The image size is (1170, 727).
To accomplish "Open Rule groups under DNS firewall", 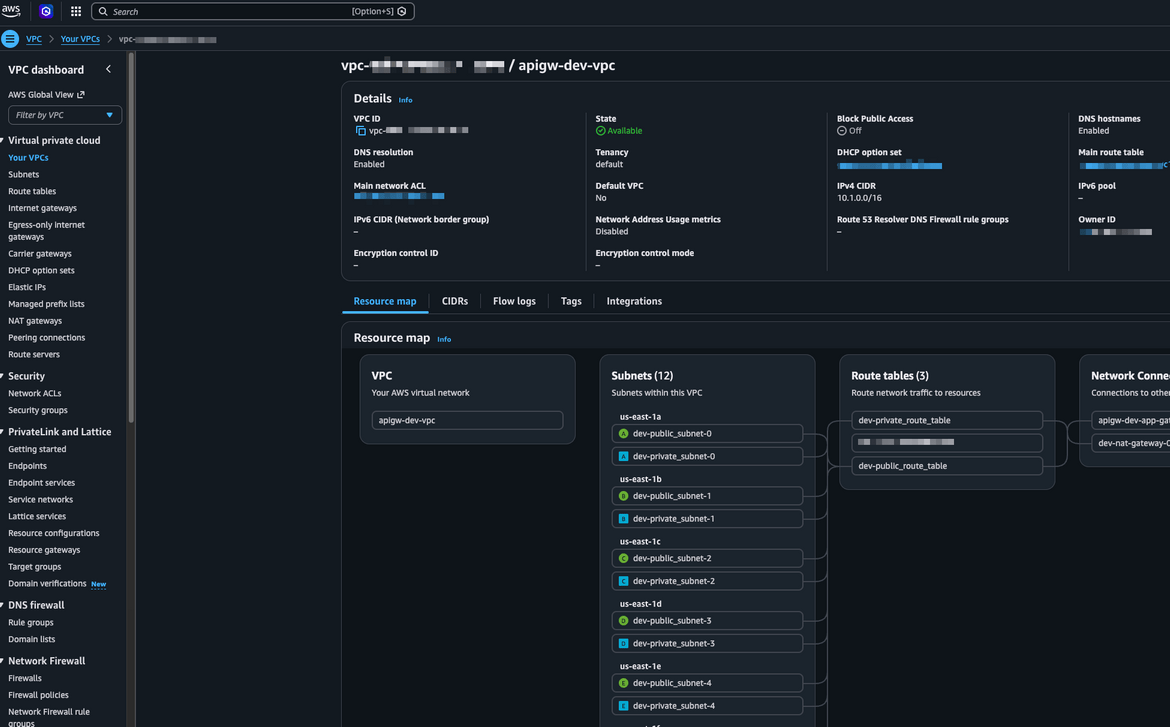I will click(x=31, y=623).
